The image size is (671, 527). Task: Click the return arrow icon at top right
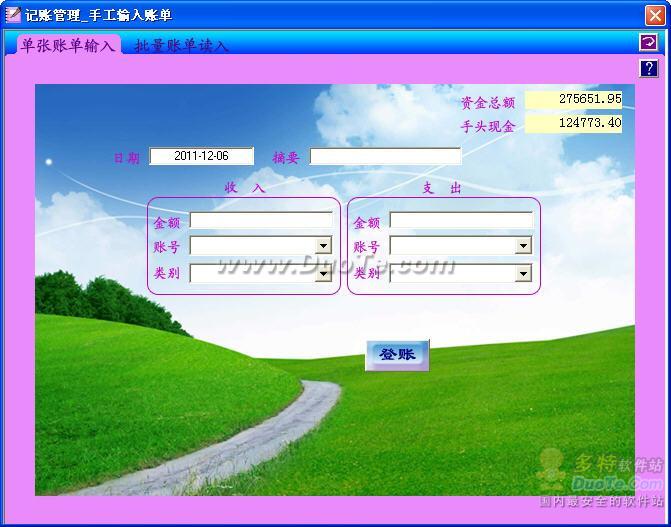[648, 42]
